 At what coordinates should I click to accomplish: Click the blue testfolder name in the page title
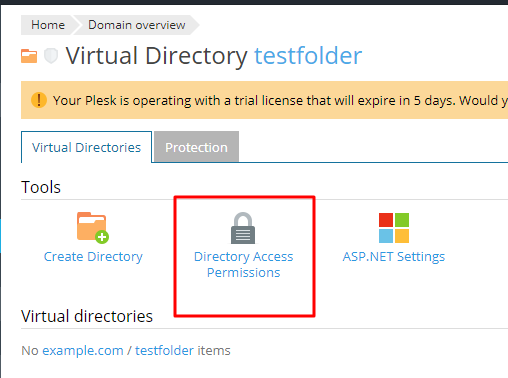point(308,56)
